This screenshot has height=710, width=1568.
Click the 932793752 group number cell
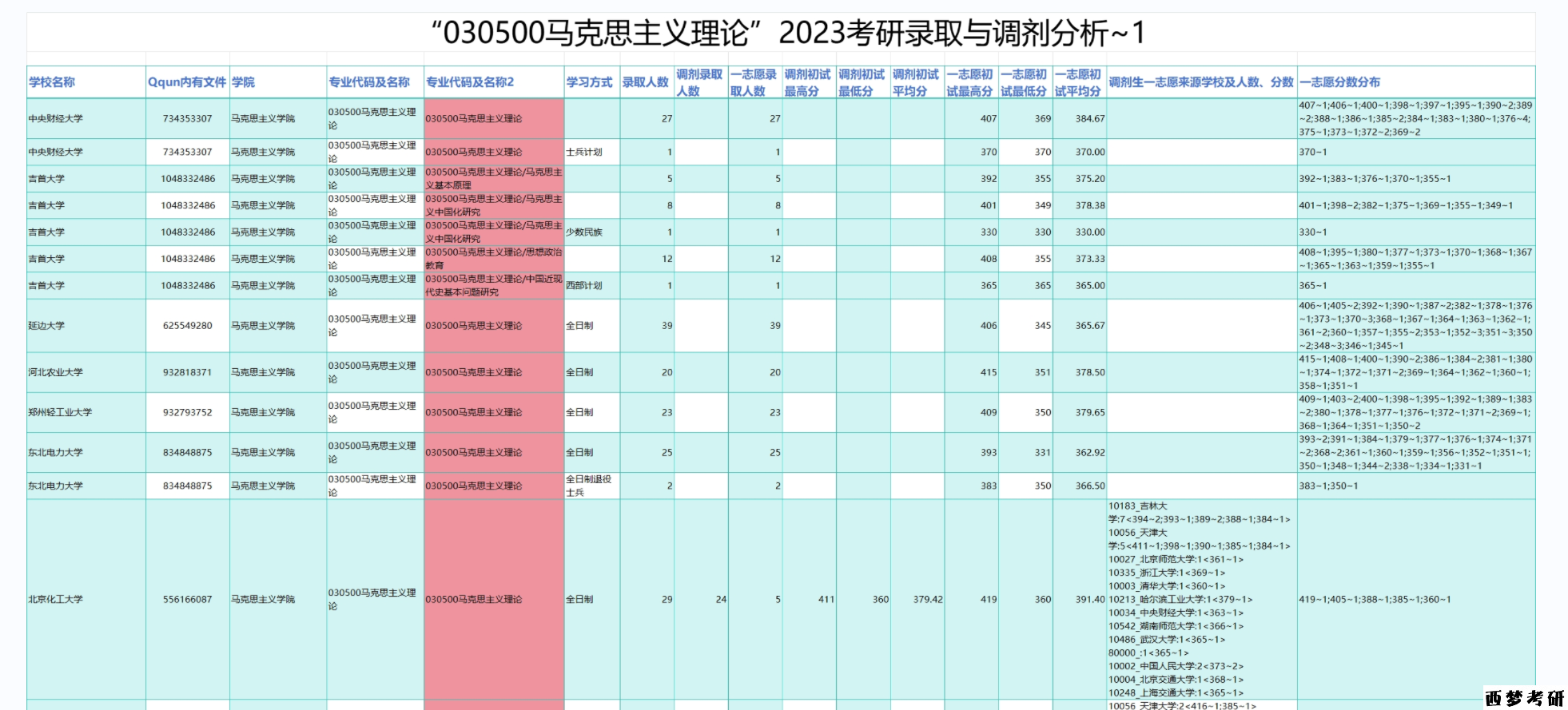(188, 412)
